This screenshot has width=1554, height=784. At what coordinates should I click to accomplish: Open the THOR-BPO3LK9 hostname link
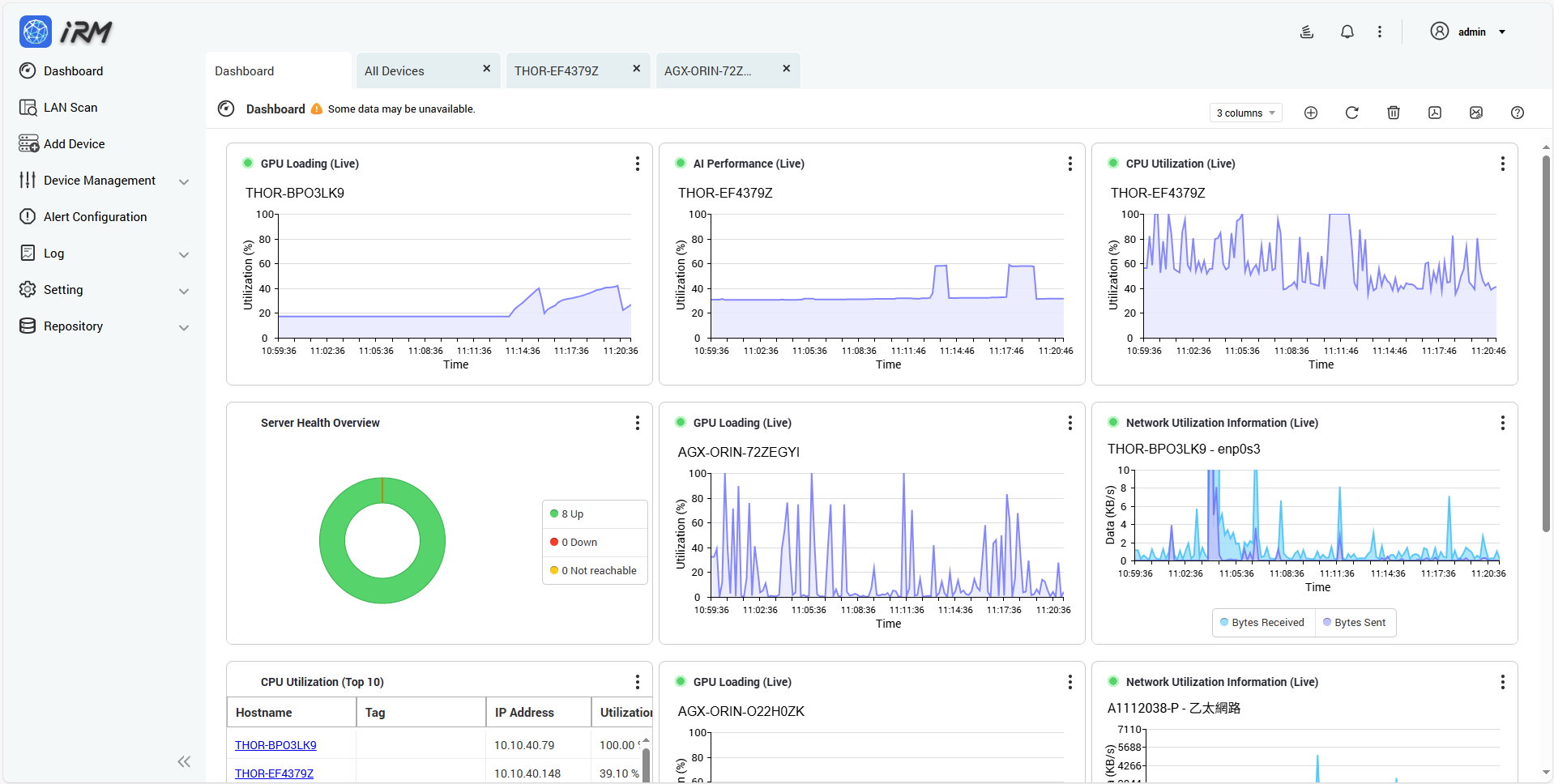[275, 745]
